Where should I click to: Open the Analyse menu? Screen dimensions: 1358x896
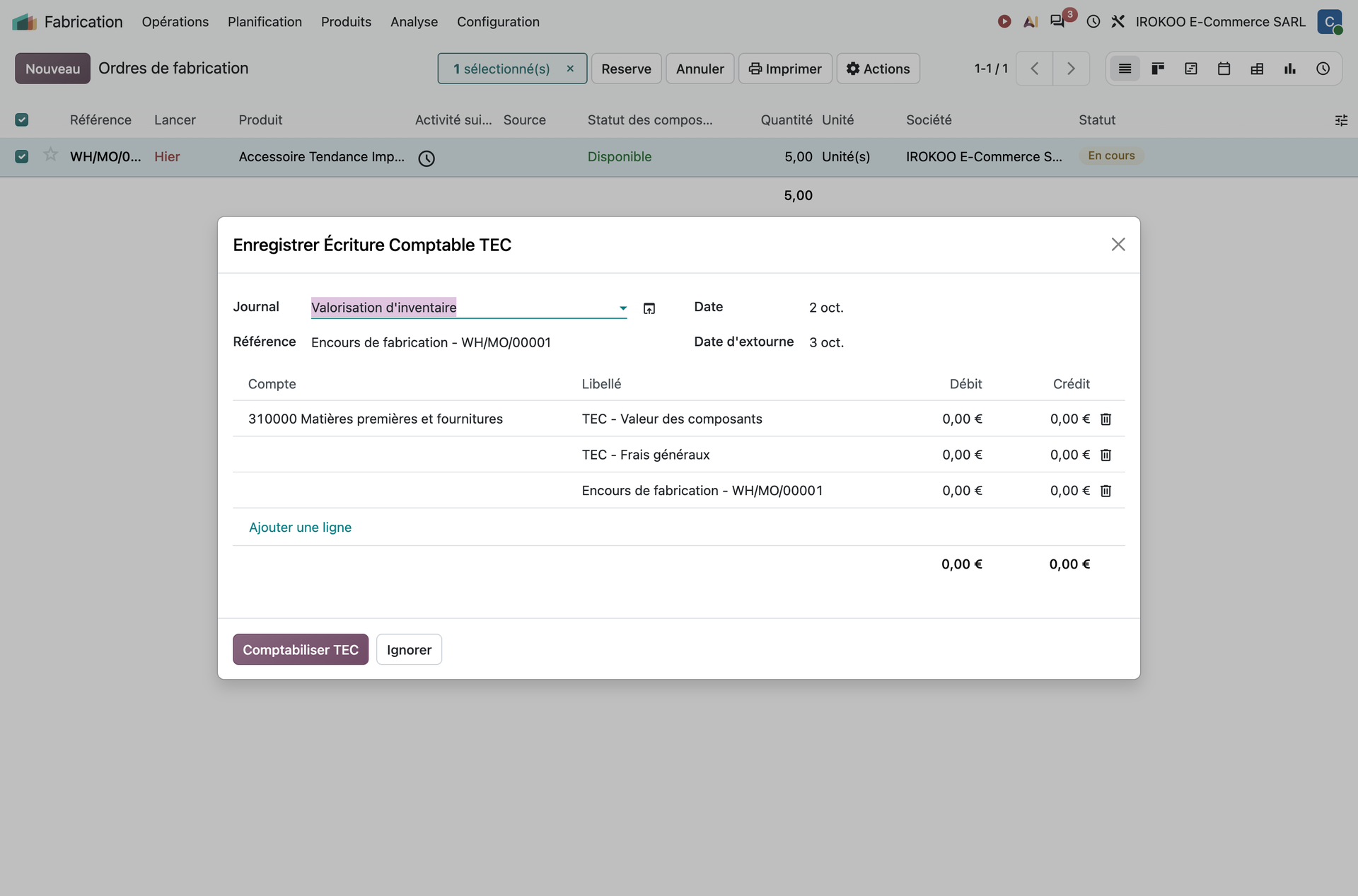[414, 22]
